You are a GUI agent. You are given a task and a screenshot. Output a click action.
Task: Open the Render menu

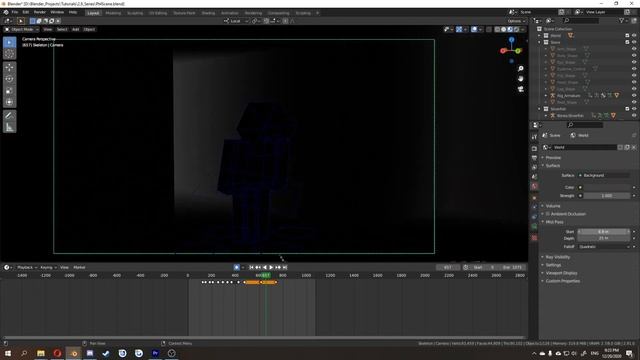click(40, 13)
